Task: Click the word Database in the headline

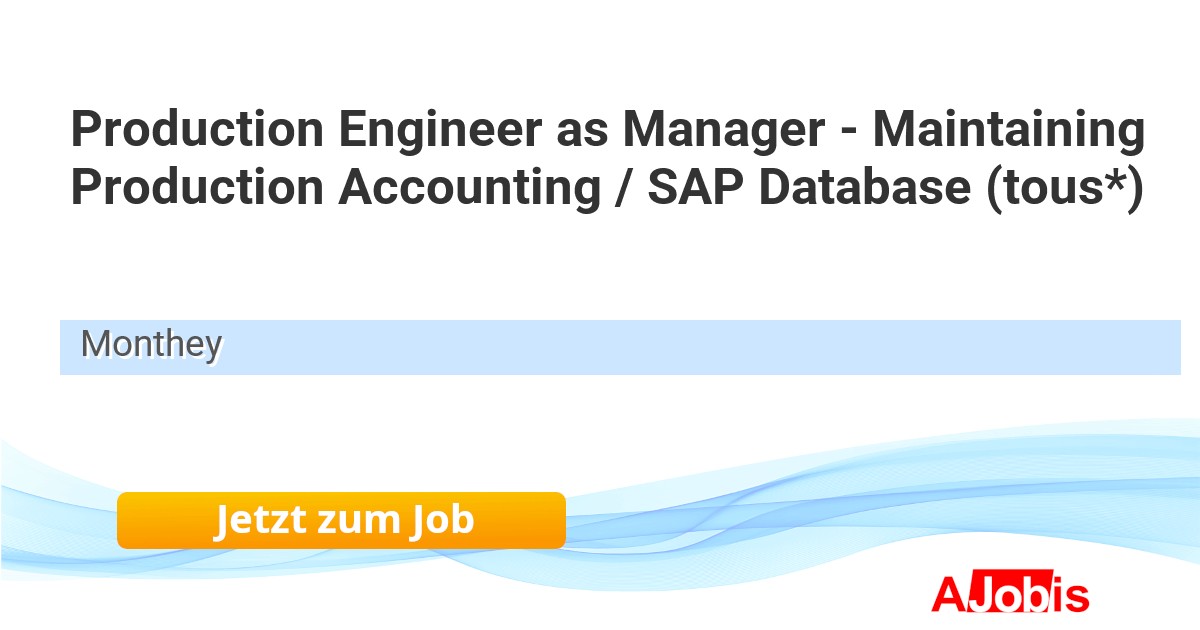Action: [859, 187]
